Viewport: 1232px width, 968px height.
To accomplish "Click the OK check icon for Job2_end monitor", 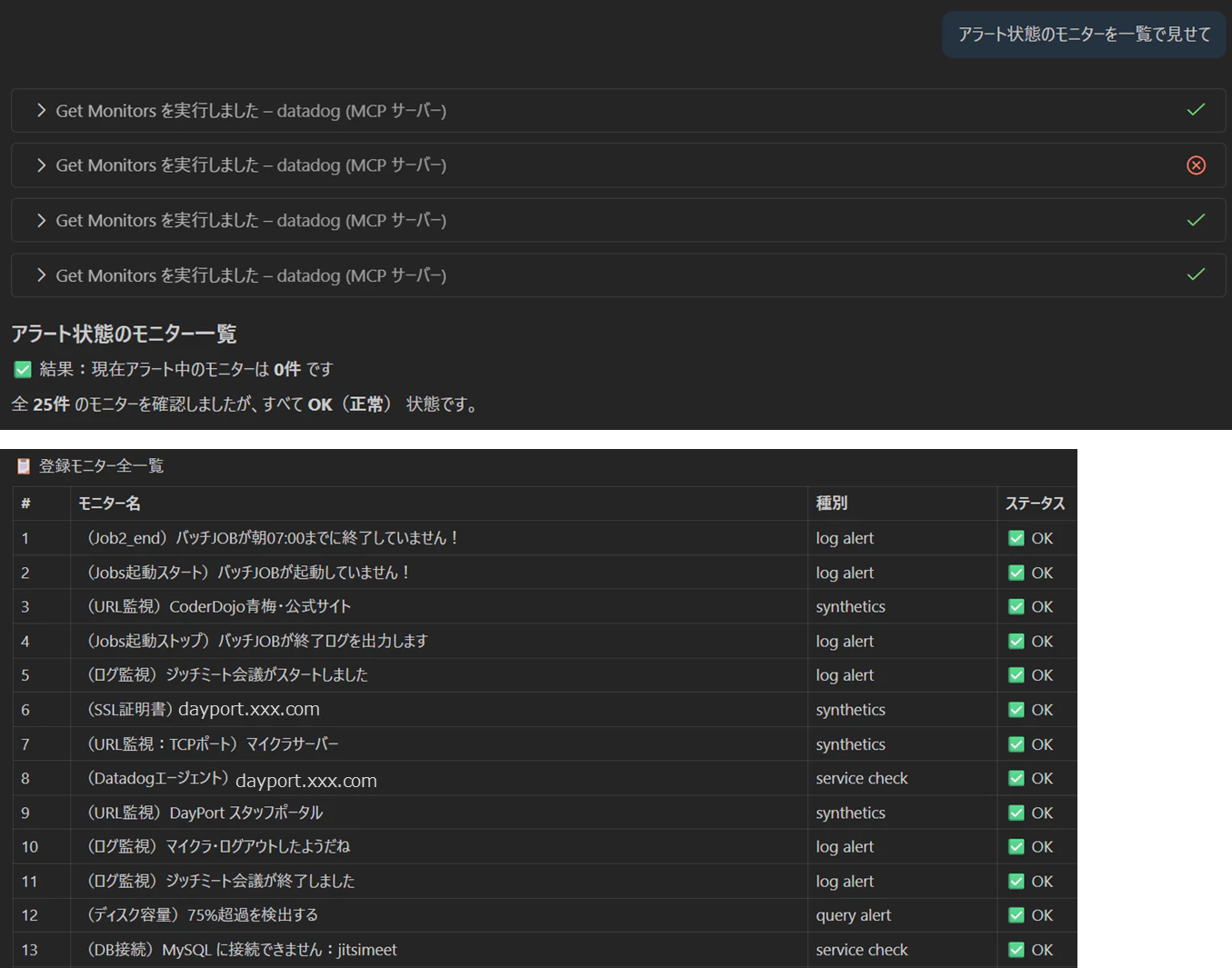I will tap(1017, 538).
